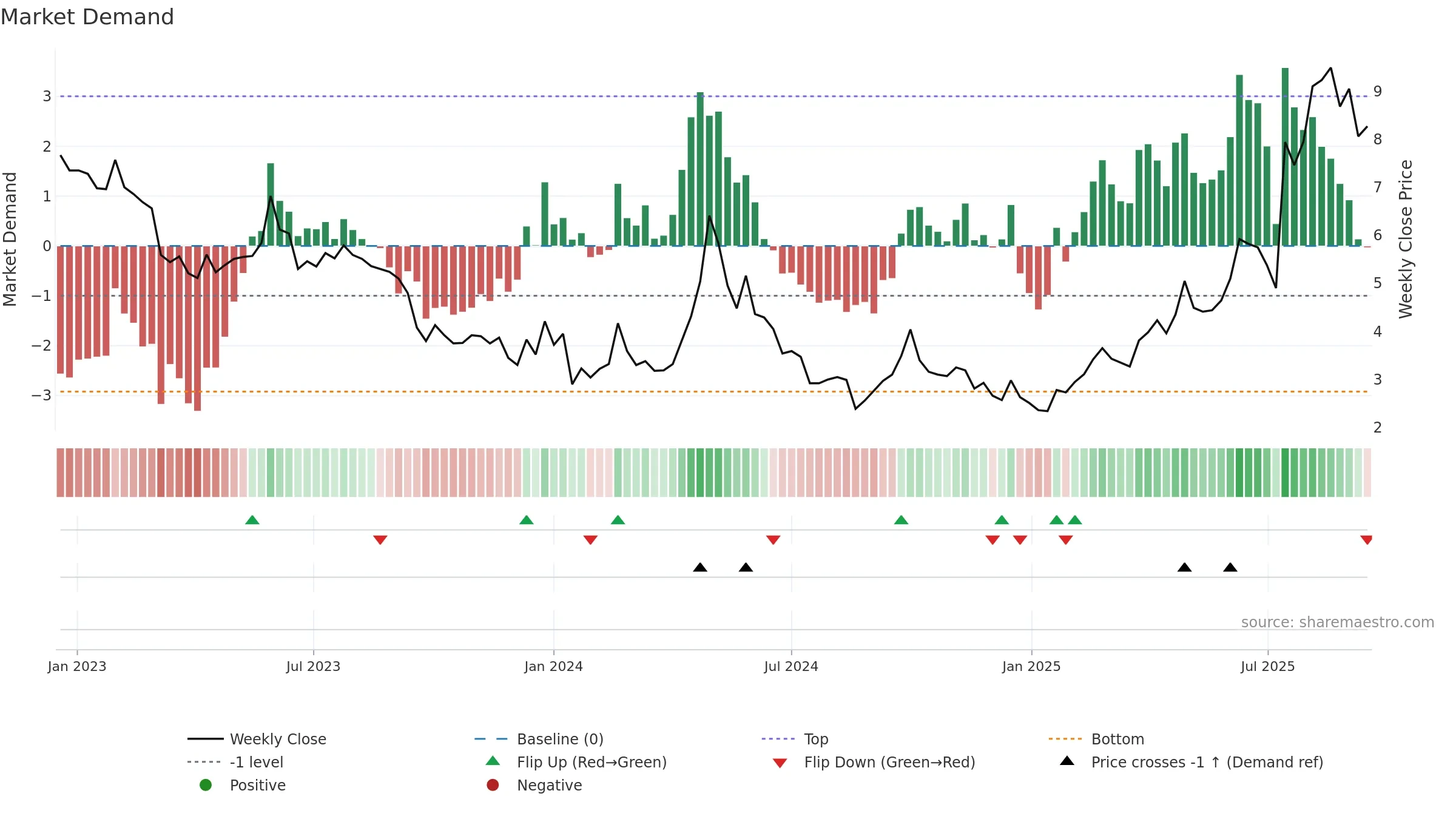Click green triangle icon in Flip Up legend
This screenshot has height=819, width=1456.
[x=493, y=761]
